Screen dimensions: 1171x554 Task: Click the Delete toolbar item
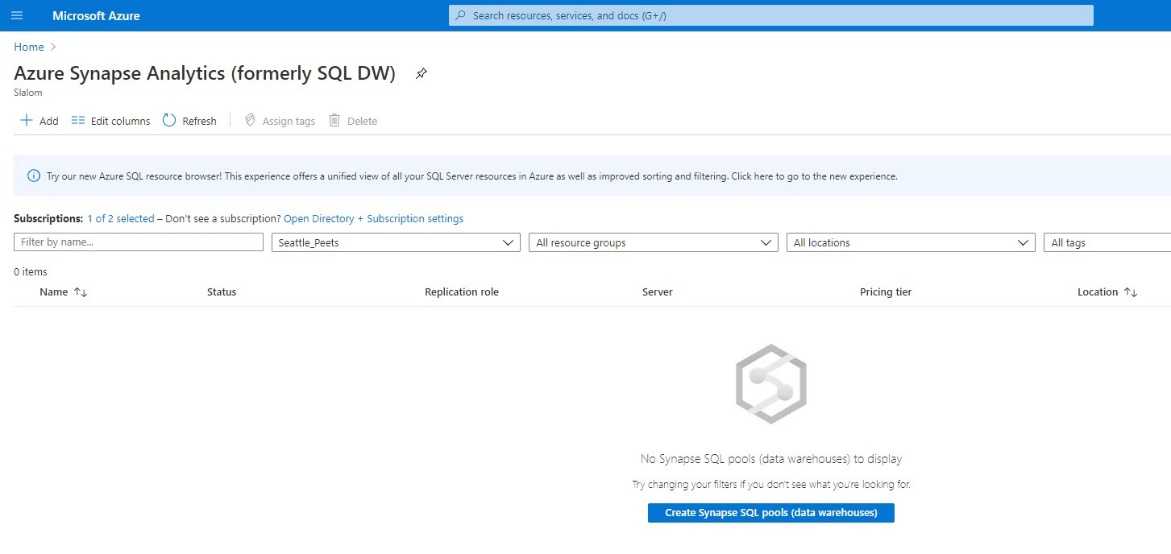click(353, 121)
